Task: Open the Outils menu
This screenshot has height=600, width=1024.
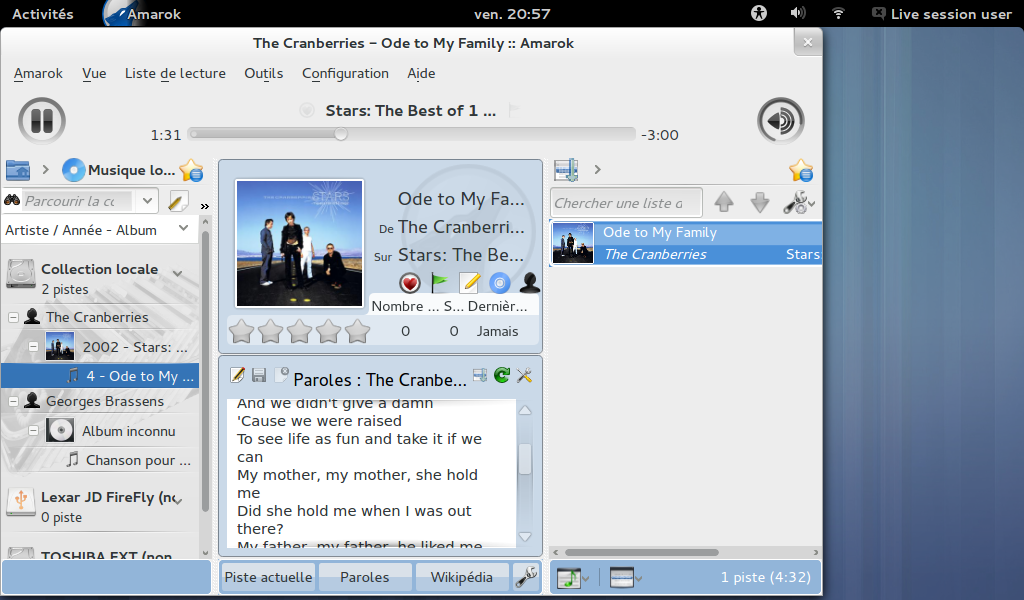Action: [264, 74]
